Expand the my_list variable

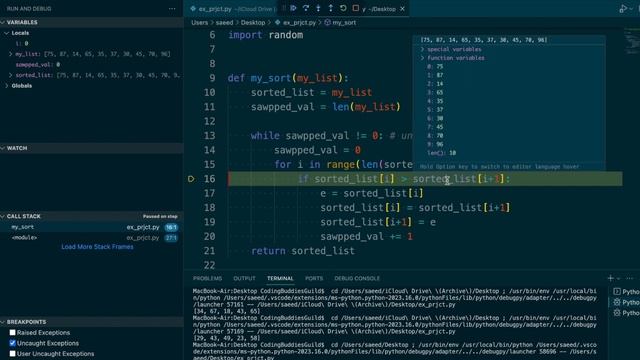tap(11, 54)
